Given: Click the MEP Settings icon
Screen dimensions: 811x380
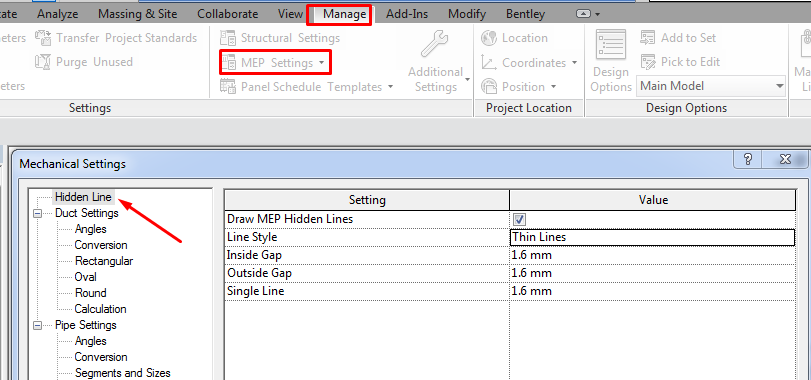Looking at the screenshot, I should (x=228, y=63).
